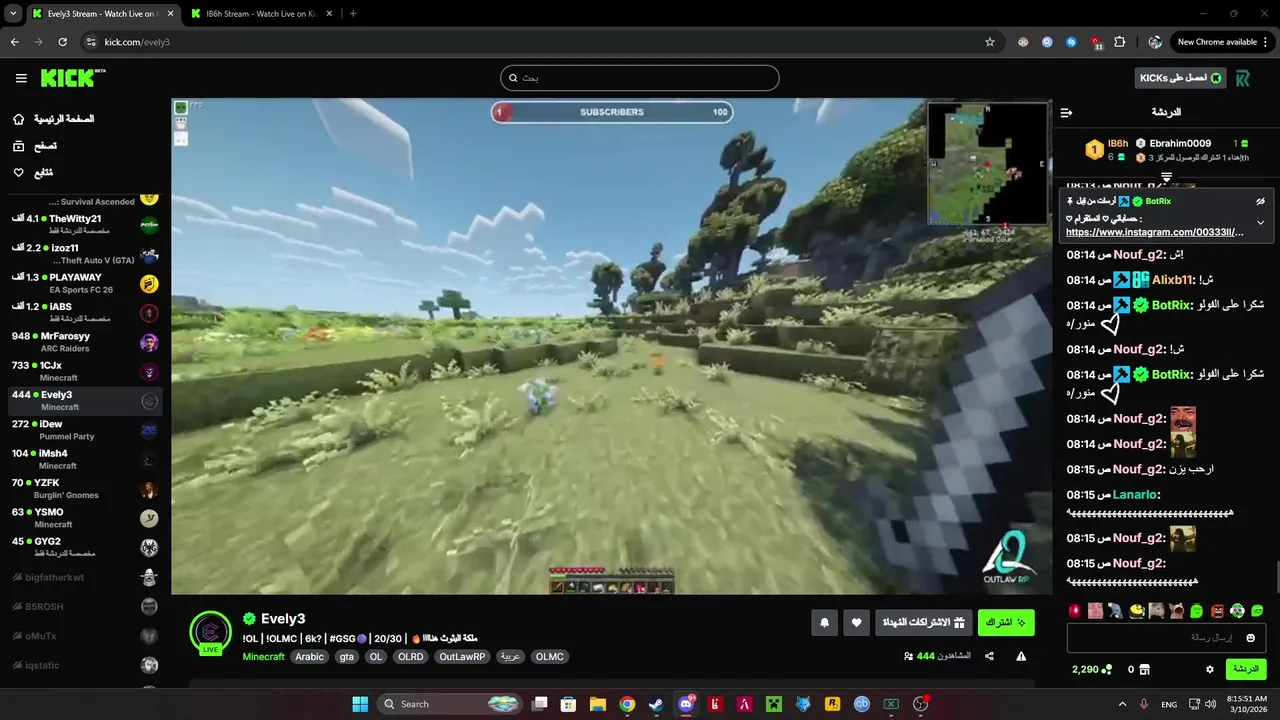
Task: Unpin the BotRix pinned message icon
Action: click(x=1261, y=201)
